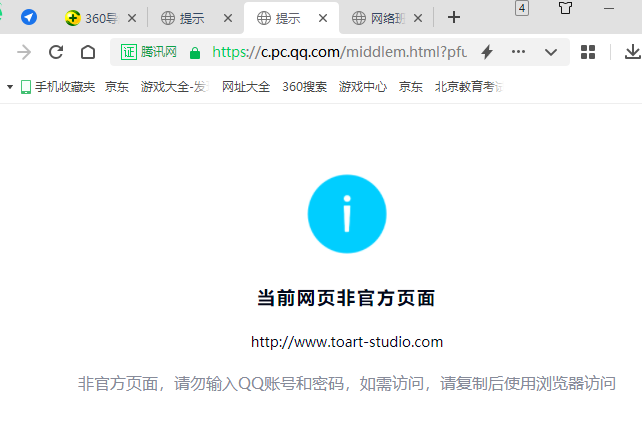Reload the page with the refresh icon
The image size is (642, 426).
[x=56, y=52]
